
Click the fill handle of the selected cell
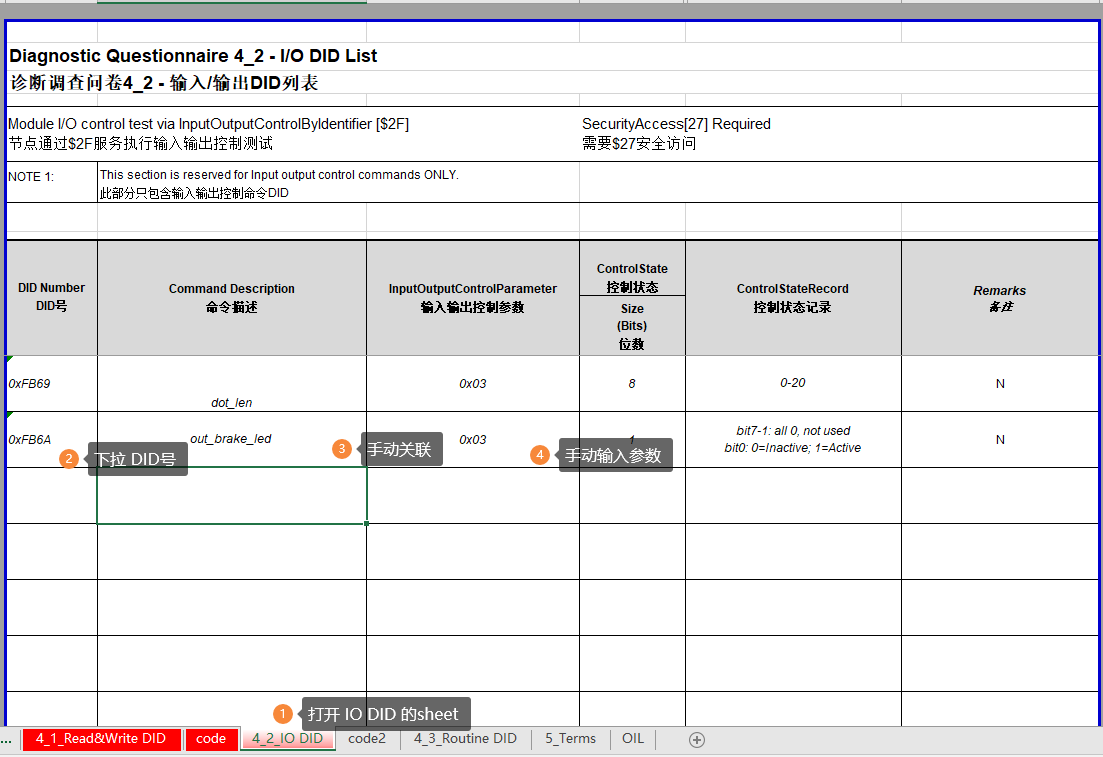click(367, 523)
